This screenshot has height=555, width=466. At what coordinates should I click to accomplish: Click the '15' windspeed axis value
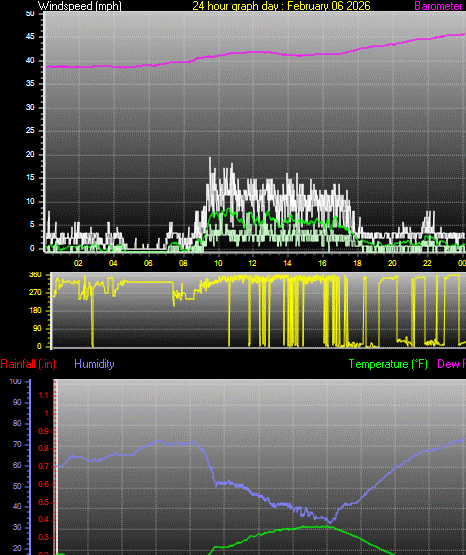[x=30, y=178]
